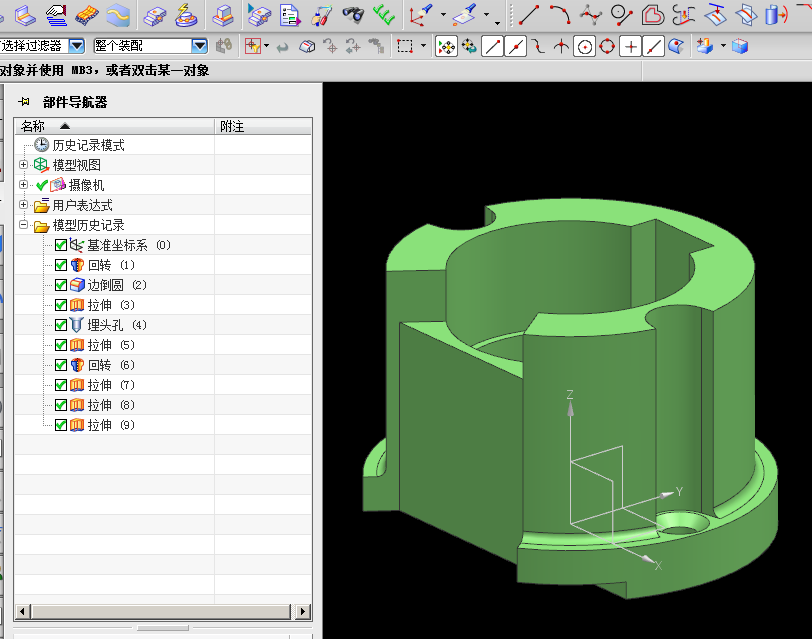Select the arc curve tool
This screenshot has height=639, width=812.
(559, 14)
